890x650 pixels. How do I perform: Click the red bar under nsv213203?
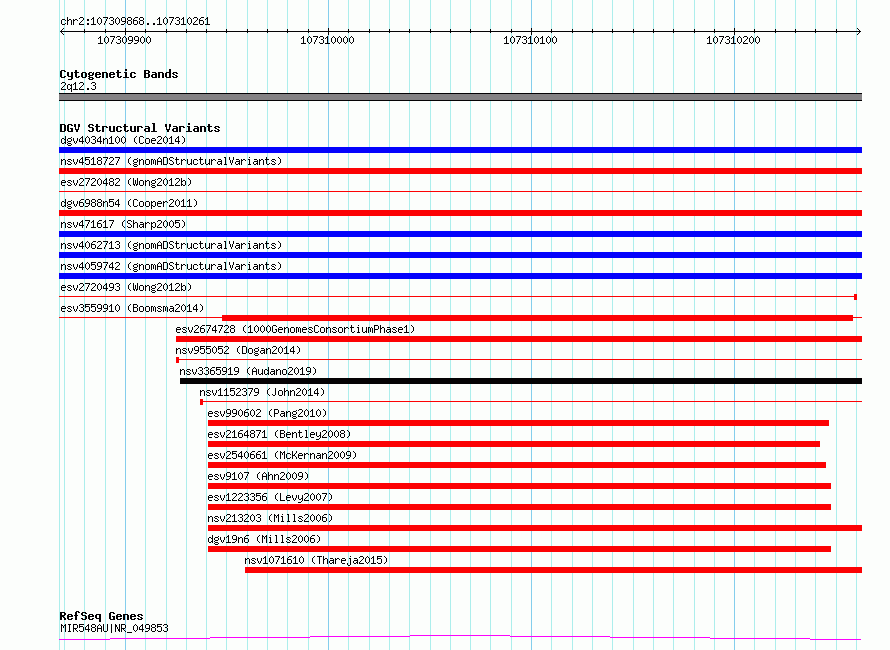(535, 528)
